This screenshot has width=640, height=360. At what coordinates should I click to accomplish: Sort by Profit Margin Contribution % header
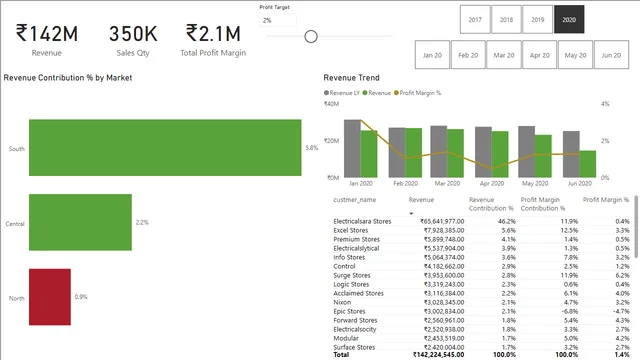(x=543, y=204)
